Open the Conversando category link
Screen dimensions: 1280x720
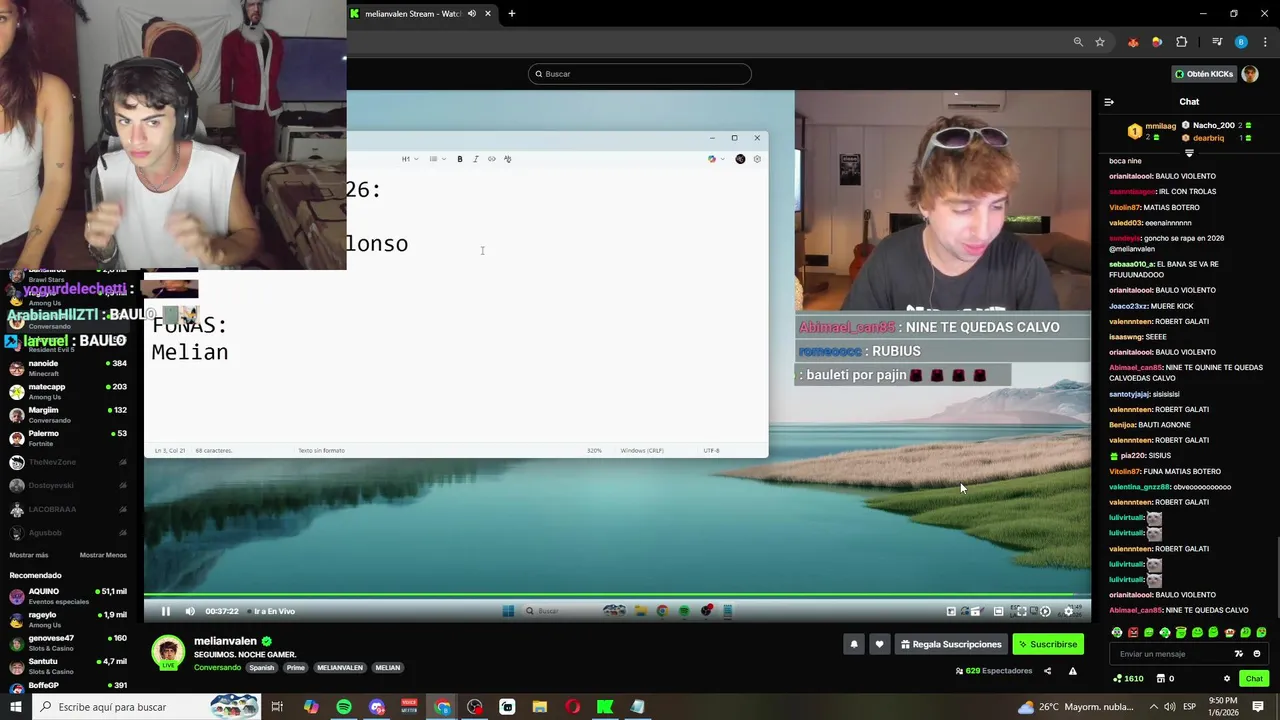pos(217,668)
